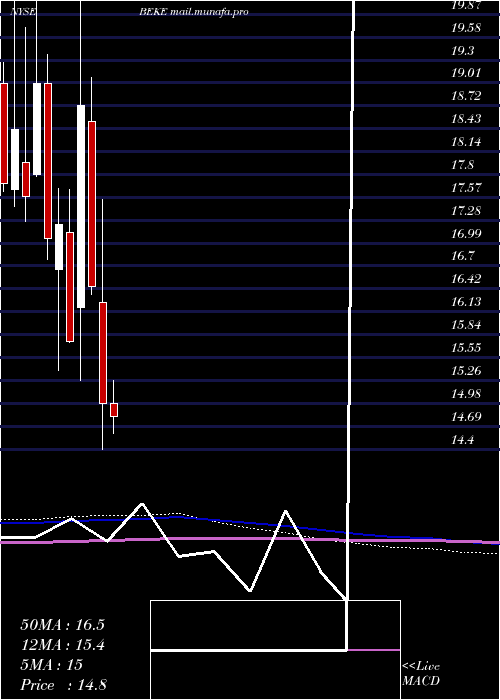This screenshot has width=500, height=700.
Task: Click the BEKE mail.munafa.pro title text
Action: point(194,12)
